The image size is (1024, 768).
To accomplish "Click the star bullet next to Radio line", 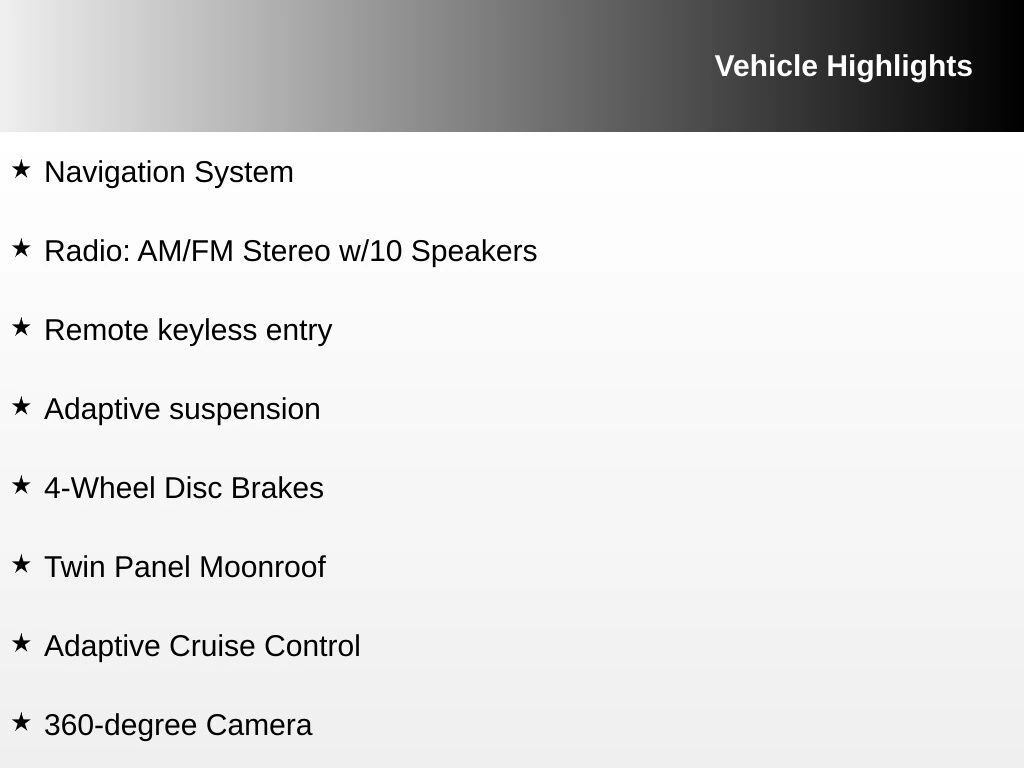I will [21, 248].
